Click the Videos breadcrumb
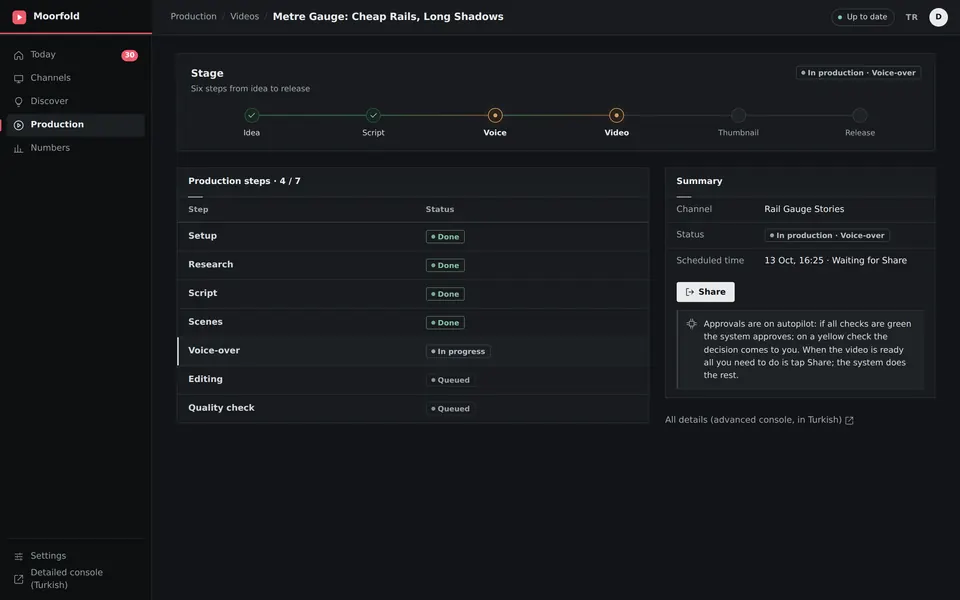 click(244, 17)
